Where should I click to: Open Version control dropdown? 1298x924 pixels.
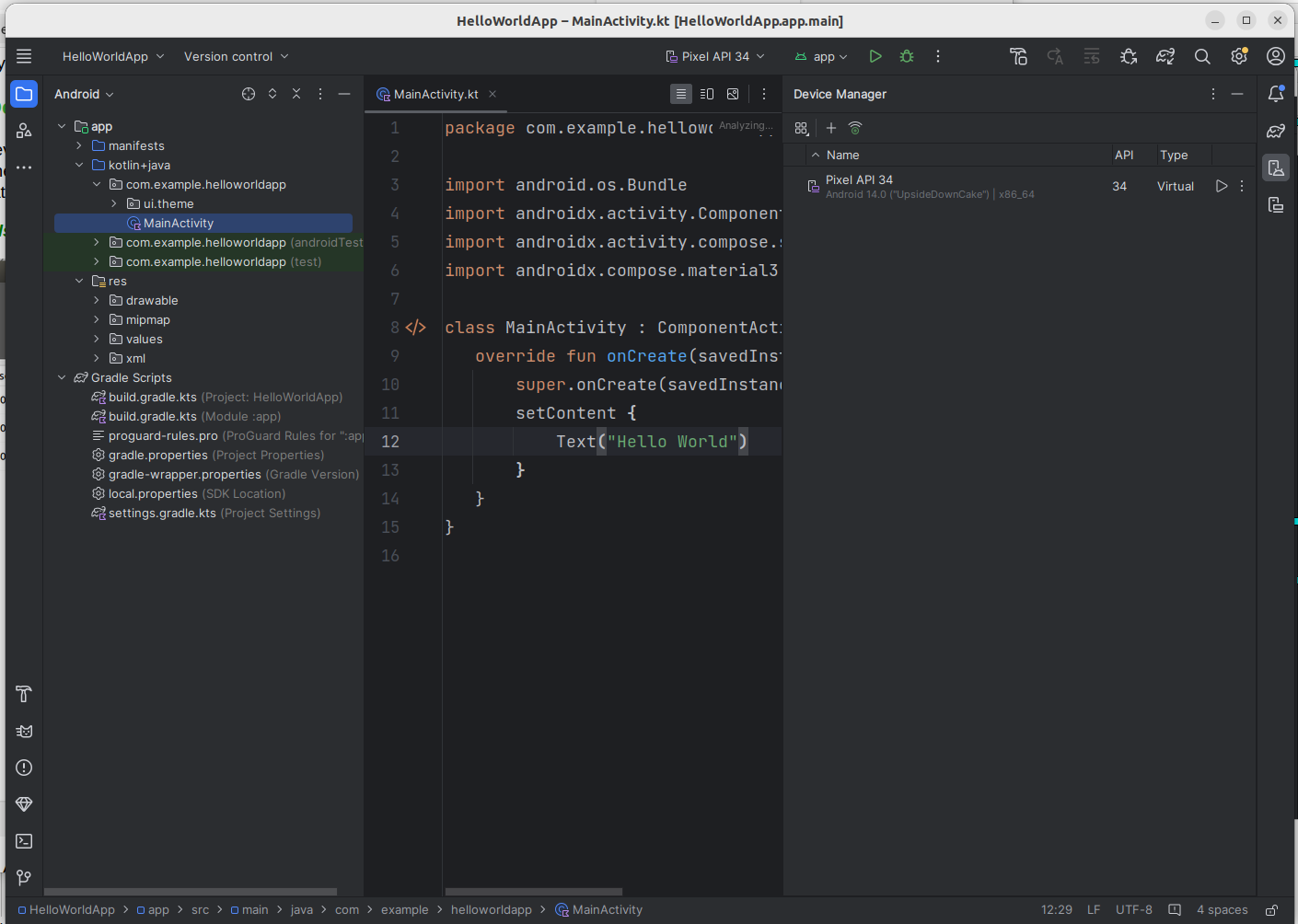pos(236,56)
